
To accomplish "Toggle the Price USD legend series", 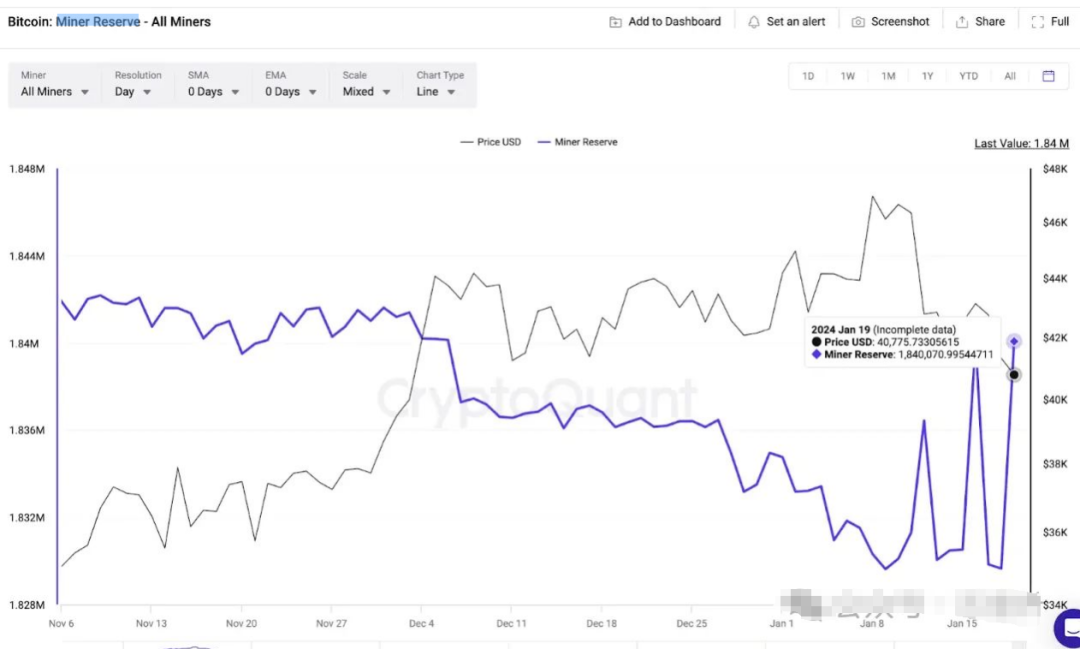I will [490, 142].
